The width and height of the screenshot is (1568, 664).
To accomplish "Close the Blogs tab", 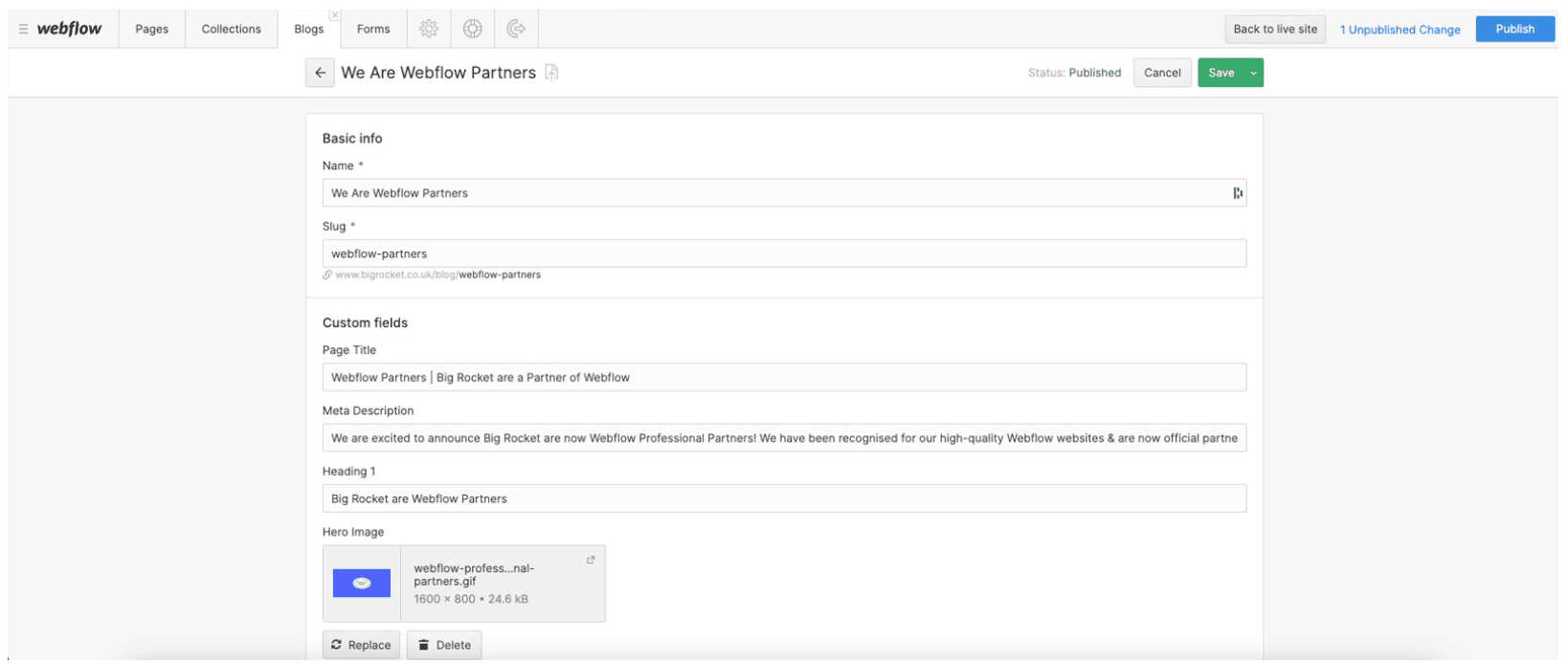I will [334, 15].
